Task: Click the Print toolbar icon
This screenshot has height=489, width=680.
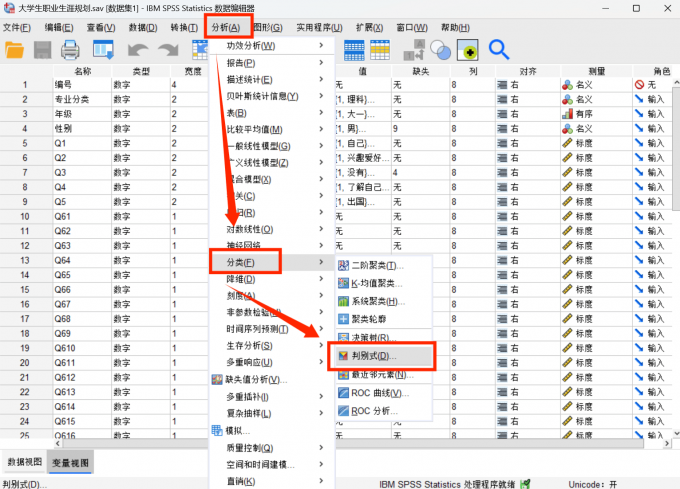Action: click(x=70, y=50)
